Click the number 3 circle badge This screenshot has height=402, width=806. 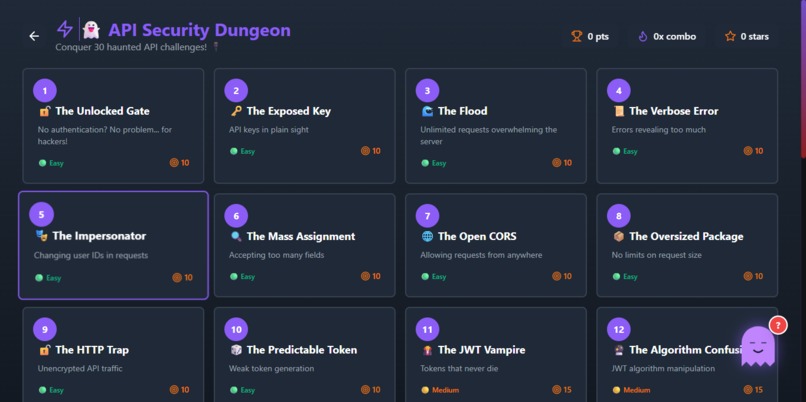tap(427, 91)
